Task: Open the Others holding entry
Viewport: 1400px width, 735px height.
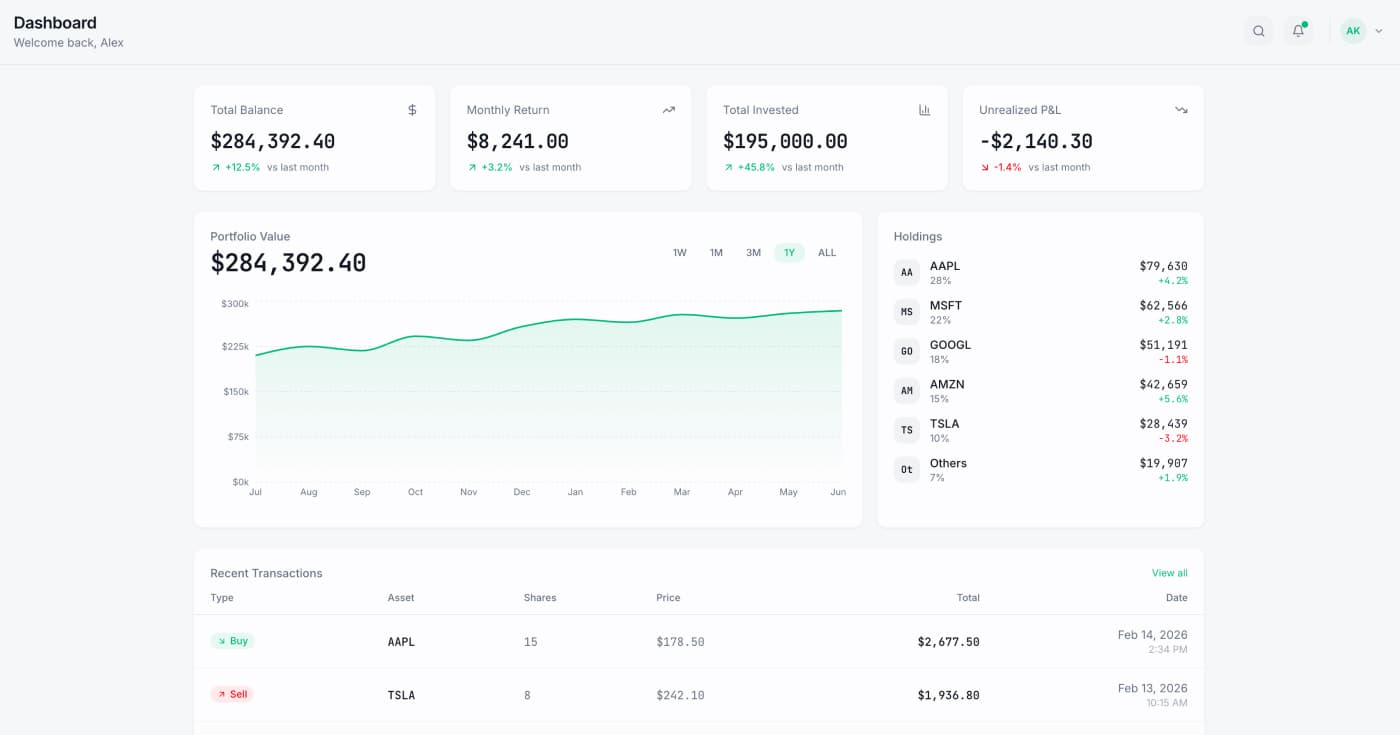Action: tap(1040, 469)
